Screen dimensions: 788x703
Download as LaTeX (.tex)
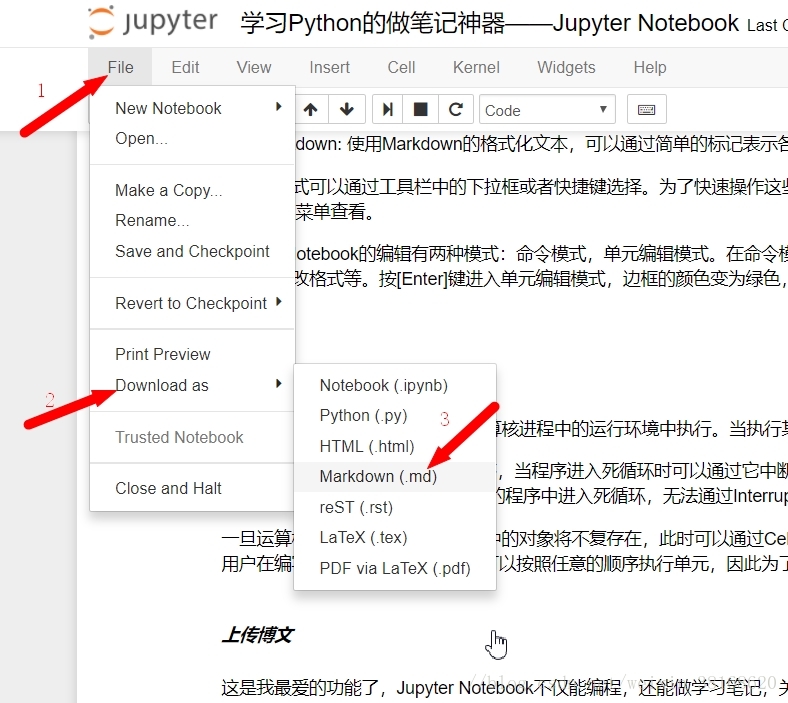tap(395, 537)
